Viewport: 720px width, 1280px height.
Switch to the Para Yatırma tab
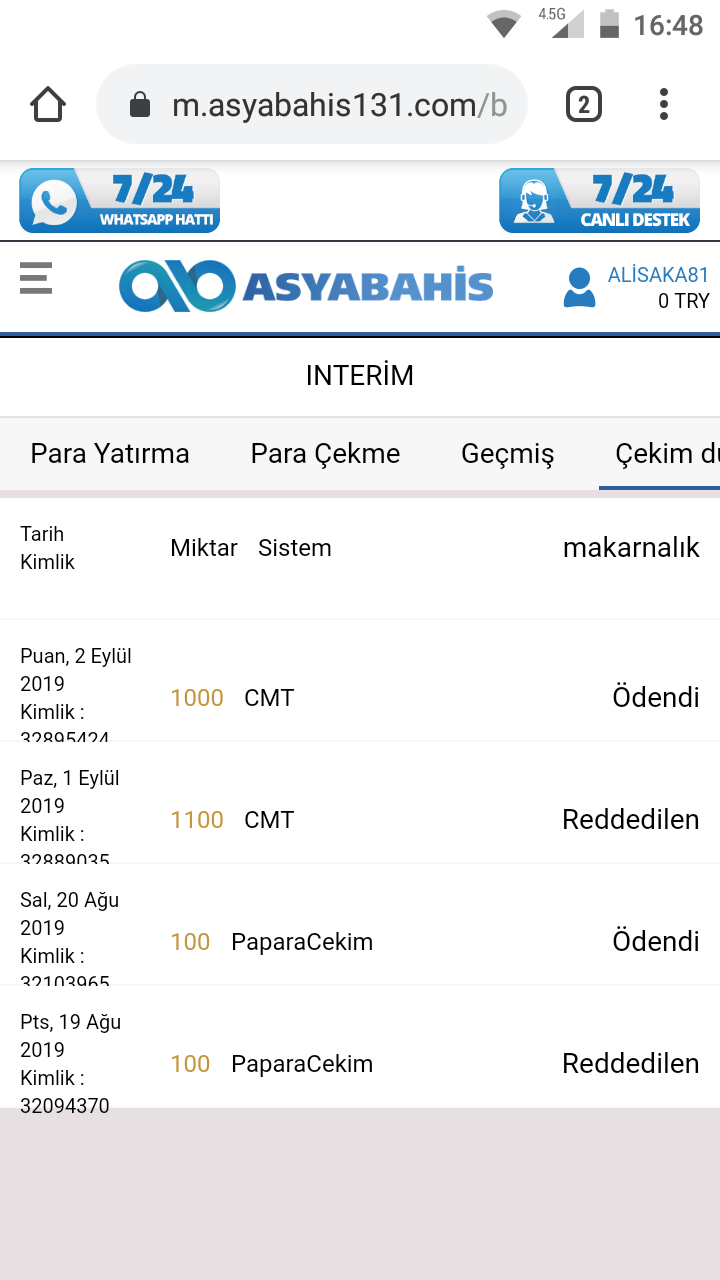point(110,454)
